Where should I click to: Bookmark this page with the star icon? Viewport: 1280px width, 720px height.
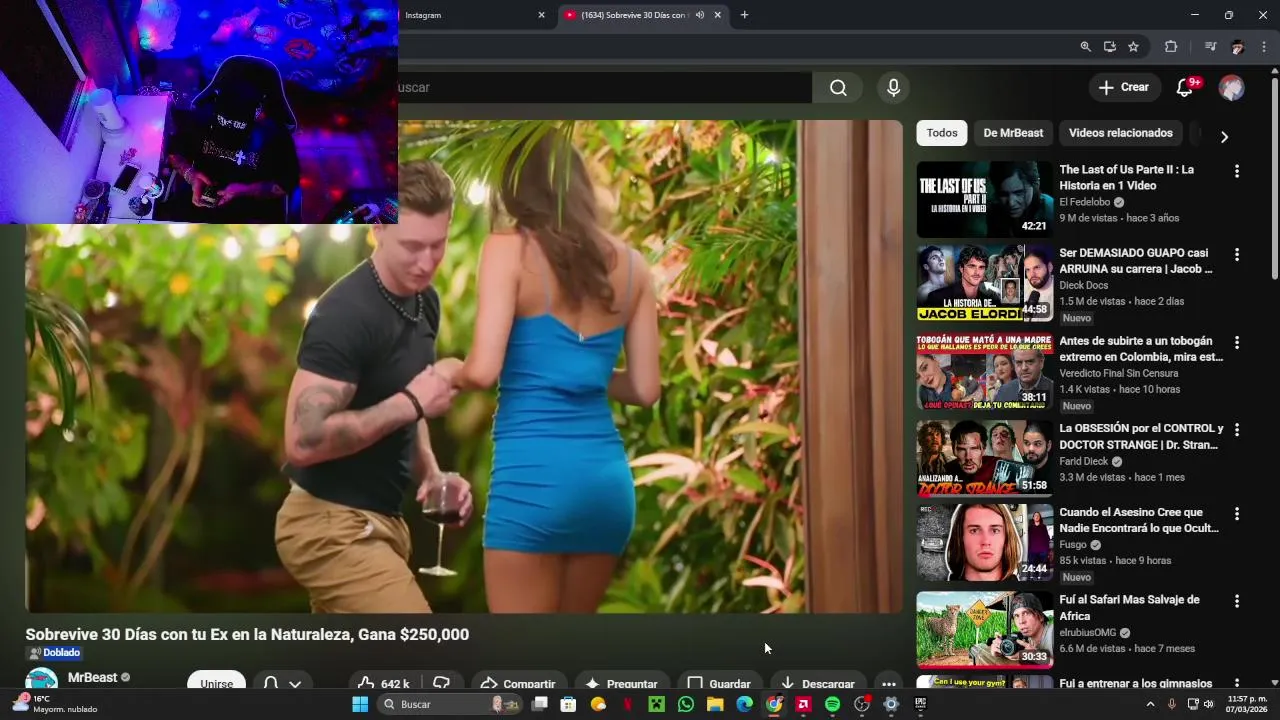1133,46
